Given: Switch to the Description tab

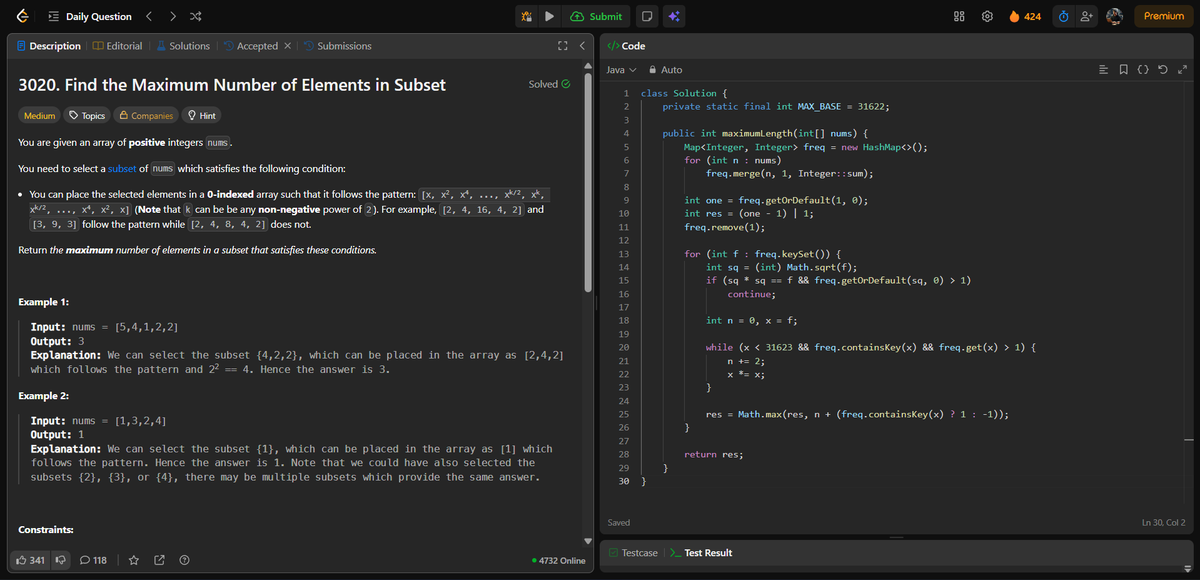Looking at the screenshot, I should (49, 46).
